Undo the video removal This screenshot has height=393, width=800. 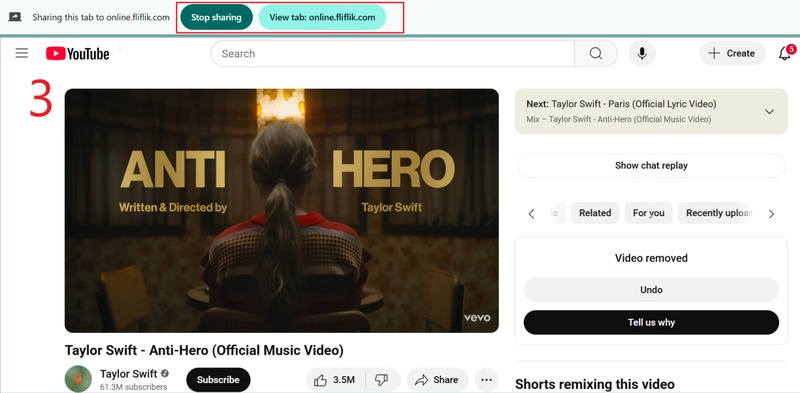pyautogui.click(x=651, y=290)
